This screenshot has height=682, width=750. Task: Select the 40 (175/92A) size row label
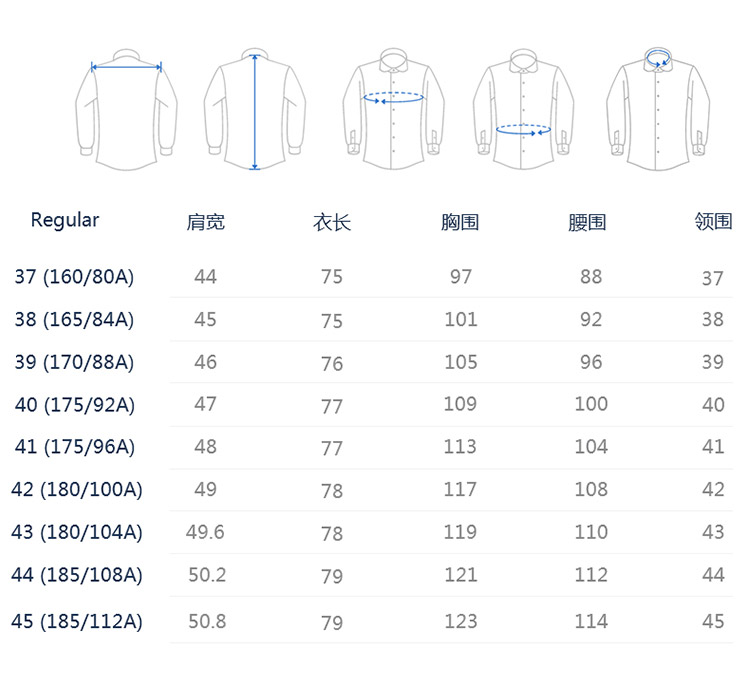(75, 405)
